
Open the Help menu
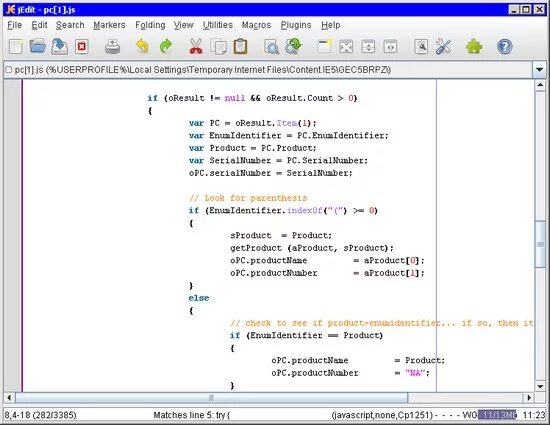point(330,25)
